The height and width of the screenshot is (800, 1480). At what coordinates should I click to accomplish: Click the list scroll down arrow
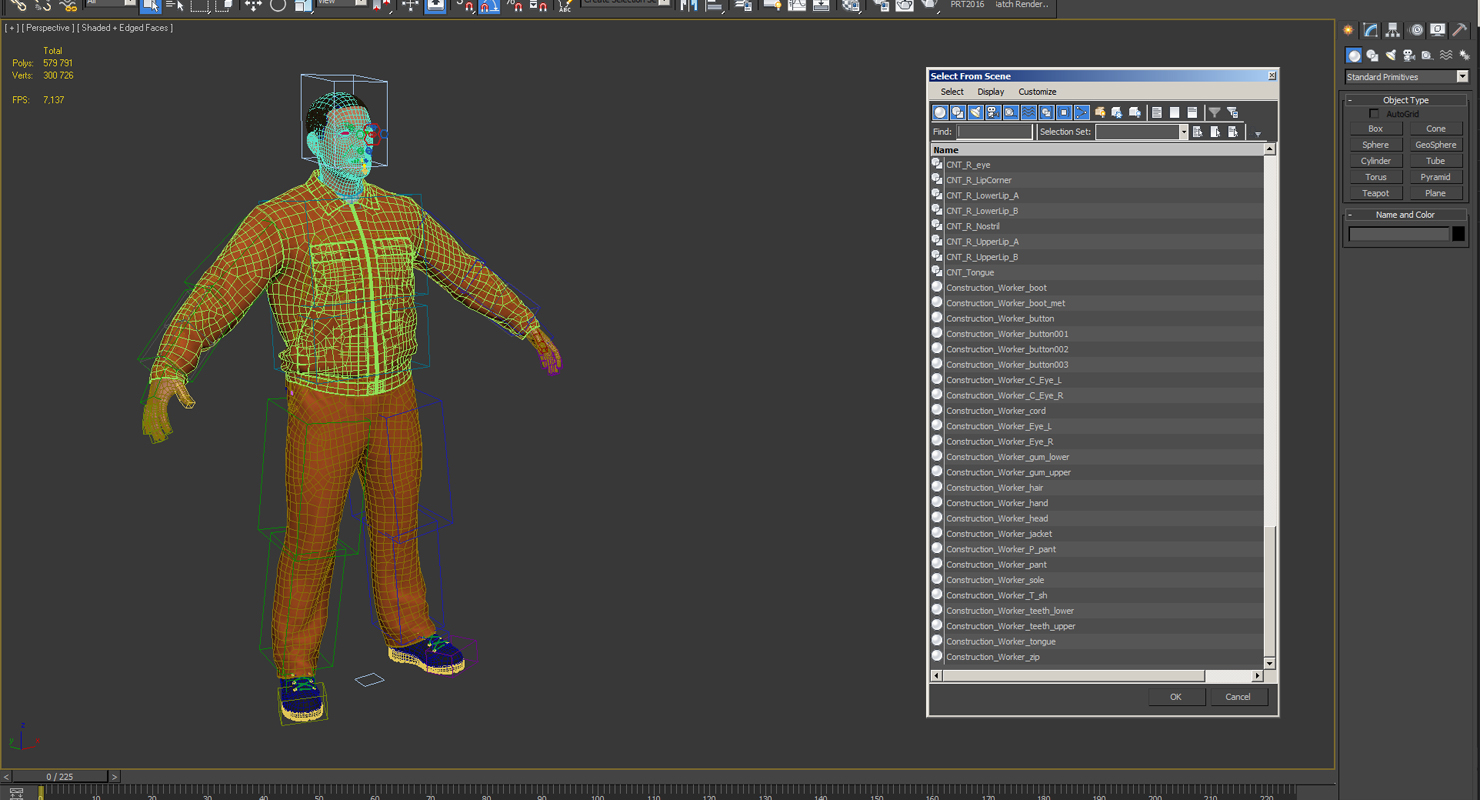(x=1270, y=663)
